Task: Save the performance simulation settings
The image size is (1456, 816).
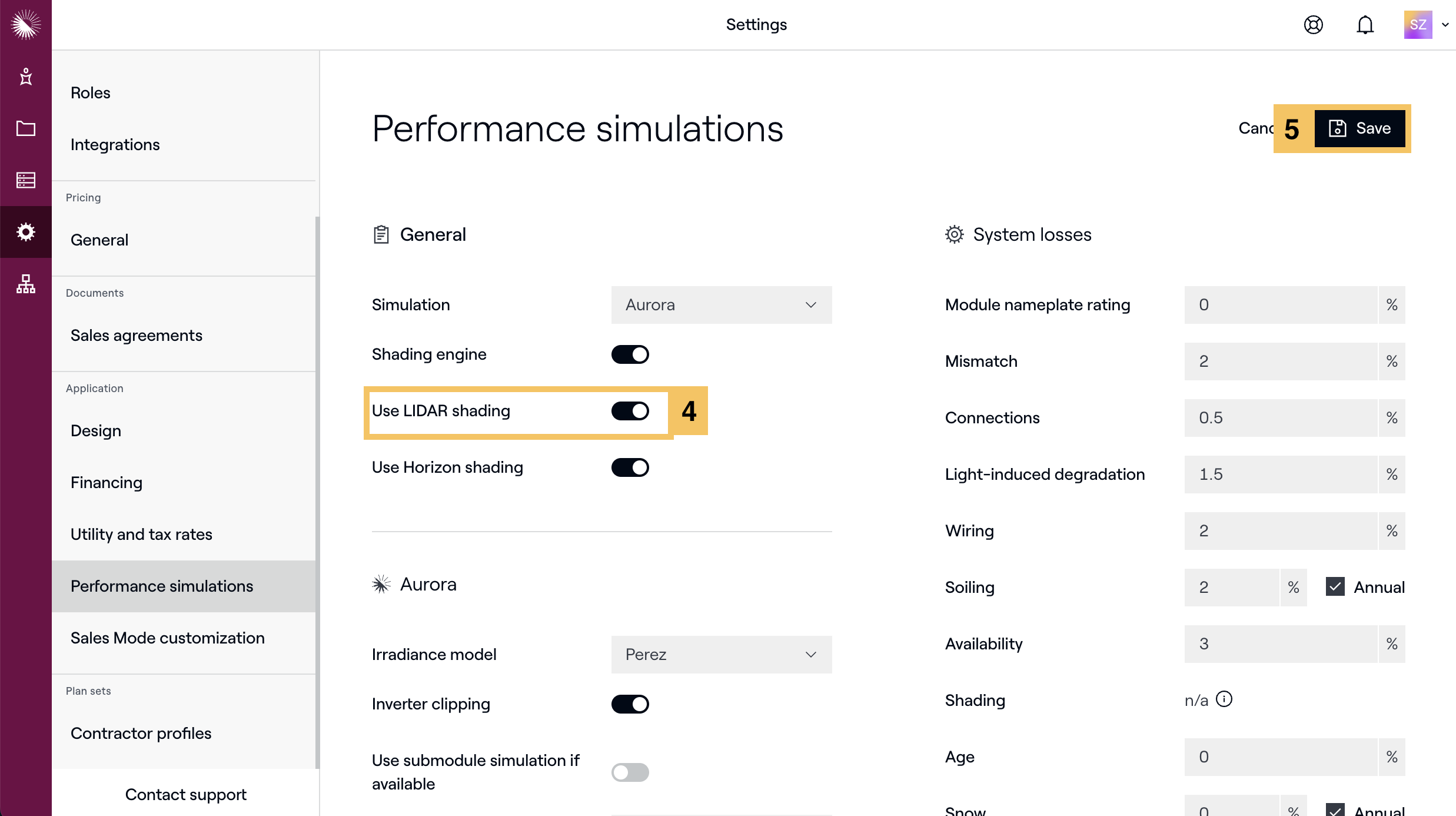Action: 1359,128
